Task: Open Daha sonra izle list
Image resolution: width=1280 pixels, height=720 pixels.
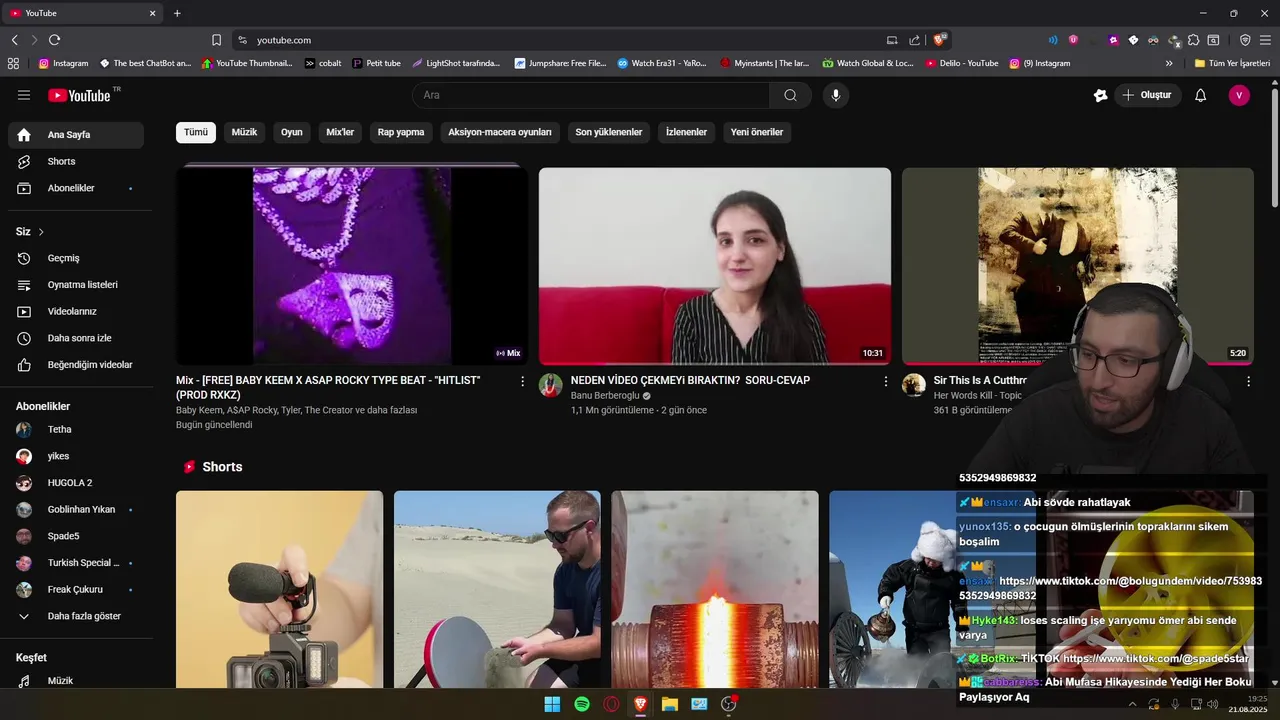Action: (x=76, y=338)
